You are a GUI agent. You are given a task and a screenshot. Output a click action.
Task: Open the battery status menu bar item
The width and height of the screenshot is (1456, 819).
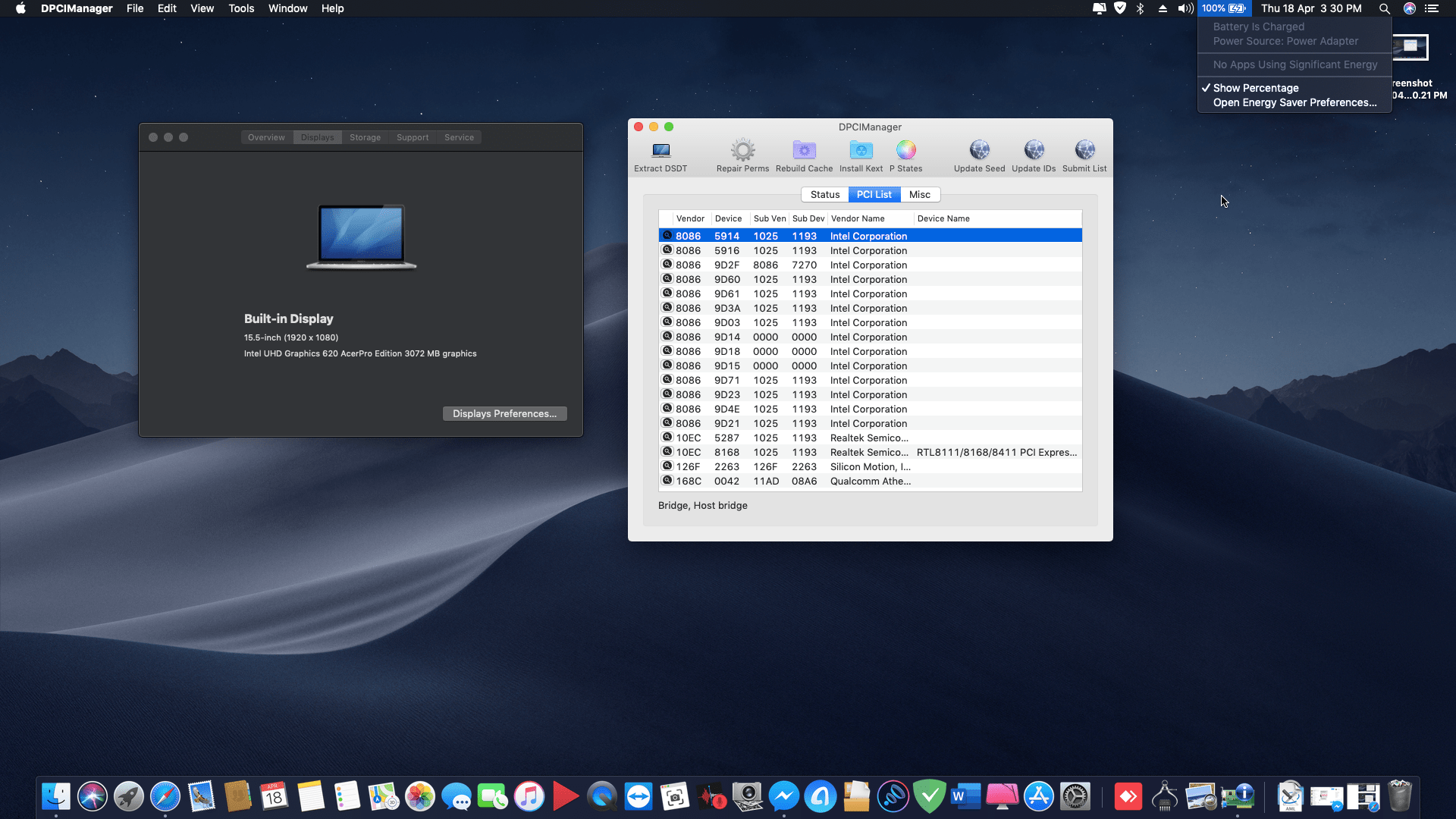(x=1222, y=8)
